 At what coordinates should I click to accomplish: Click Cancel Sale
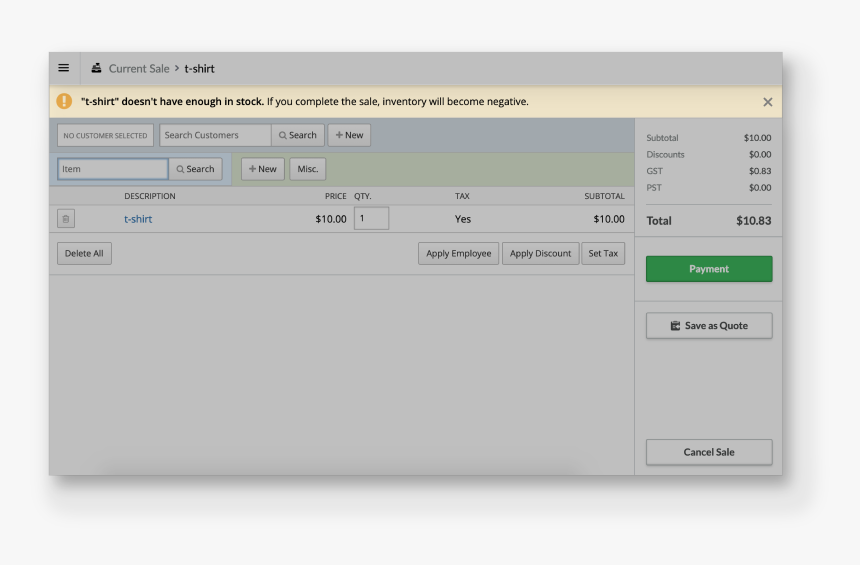coord(709,452)
